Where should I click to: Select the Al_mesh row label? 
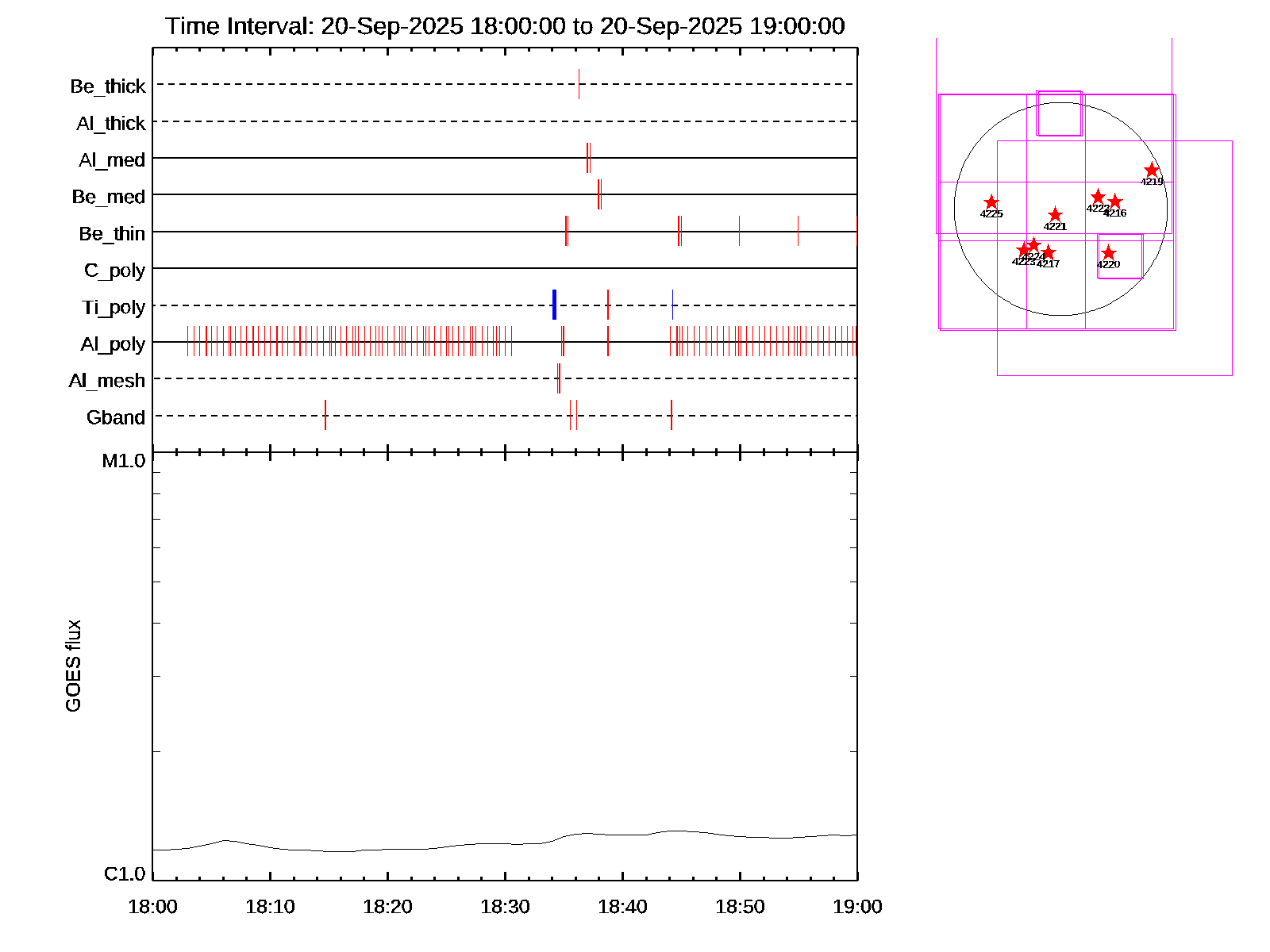tap(107, 381)
